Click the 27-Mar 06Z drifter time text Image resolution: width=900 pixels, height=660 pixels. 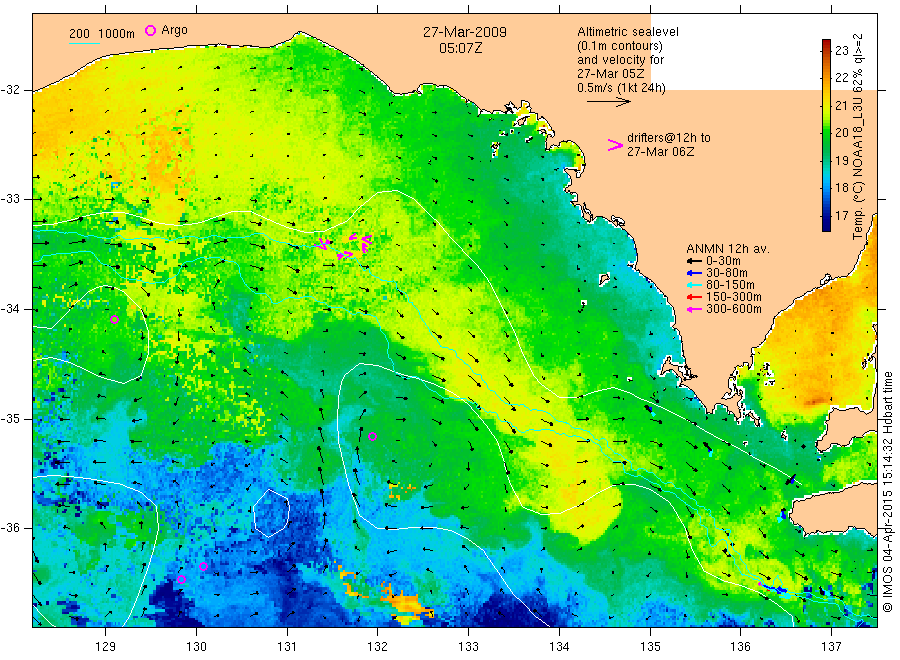(x=660, y=152)
